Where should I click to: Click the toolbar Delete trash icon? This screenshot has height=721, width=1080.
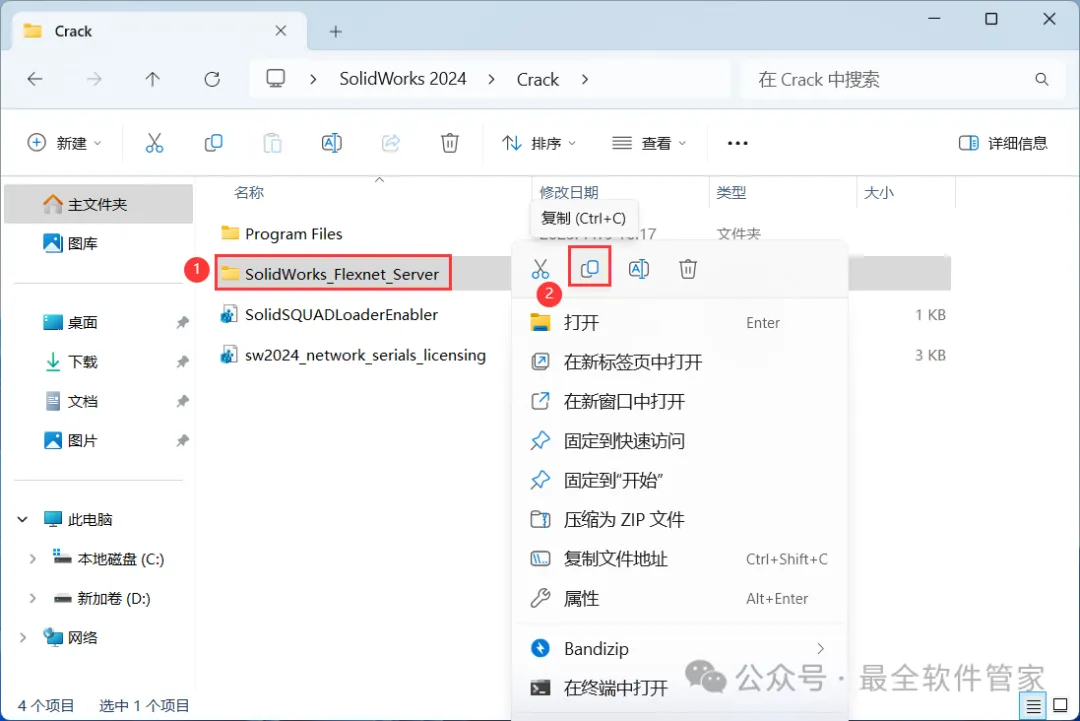click(450, 143)
